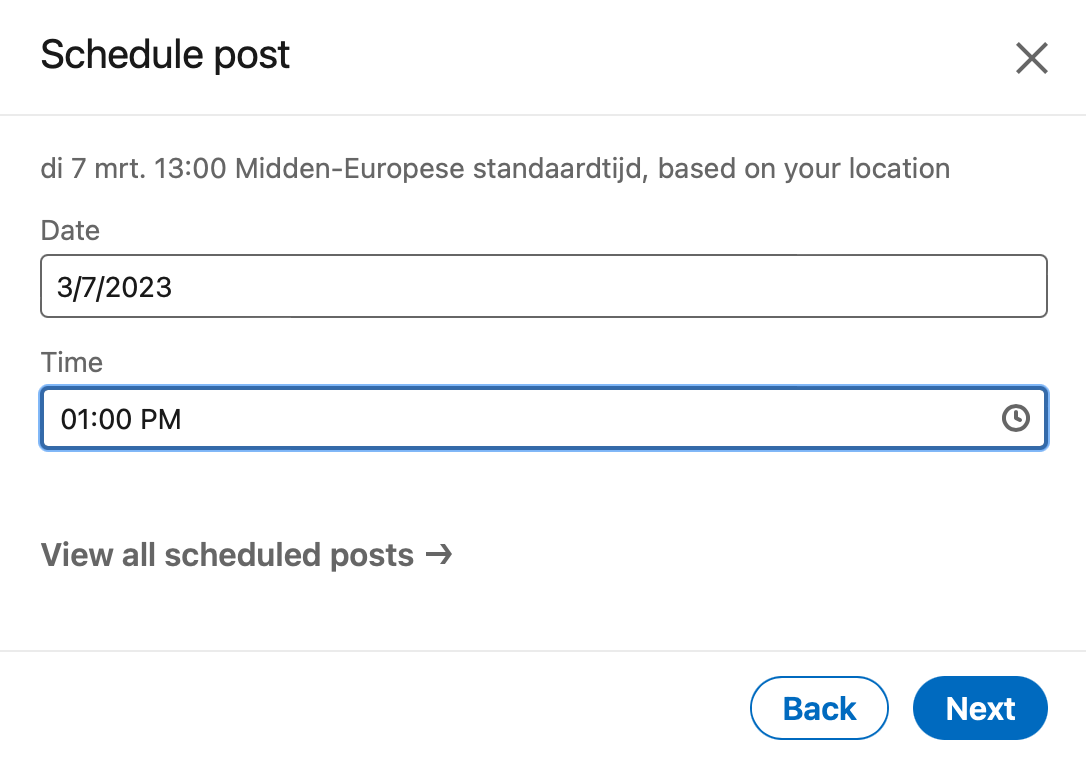The width and height of the screenshot is (1086, 760).
Task: Proceed with the Next button
Action: point(980,708)
